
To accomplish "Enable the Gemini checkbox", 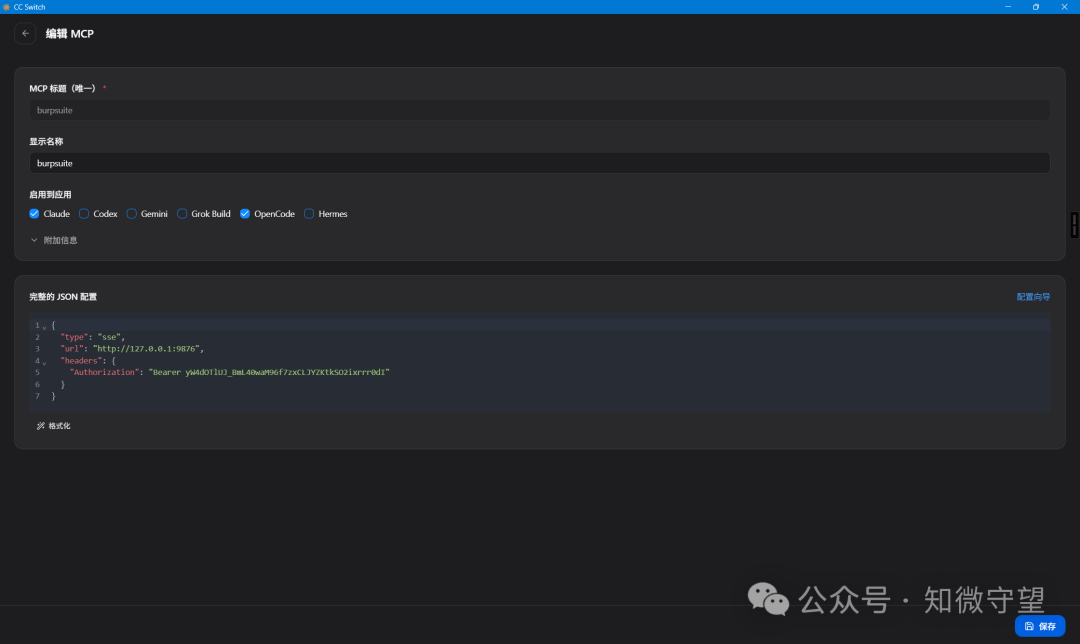I will pos(132,214).
